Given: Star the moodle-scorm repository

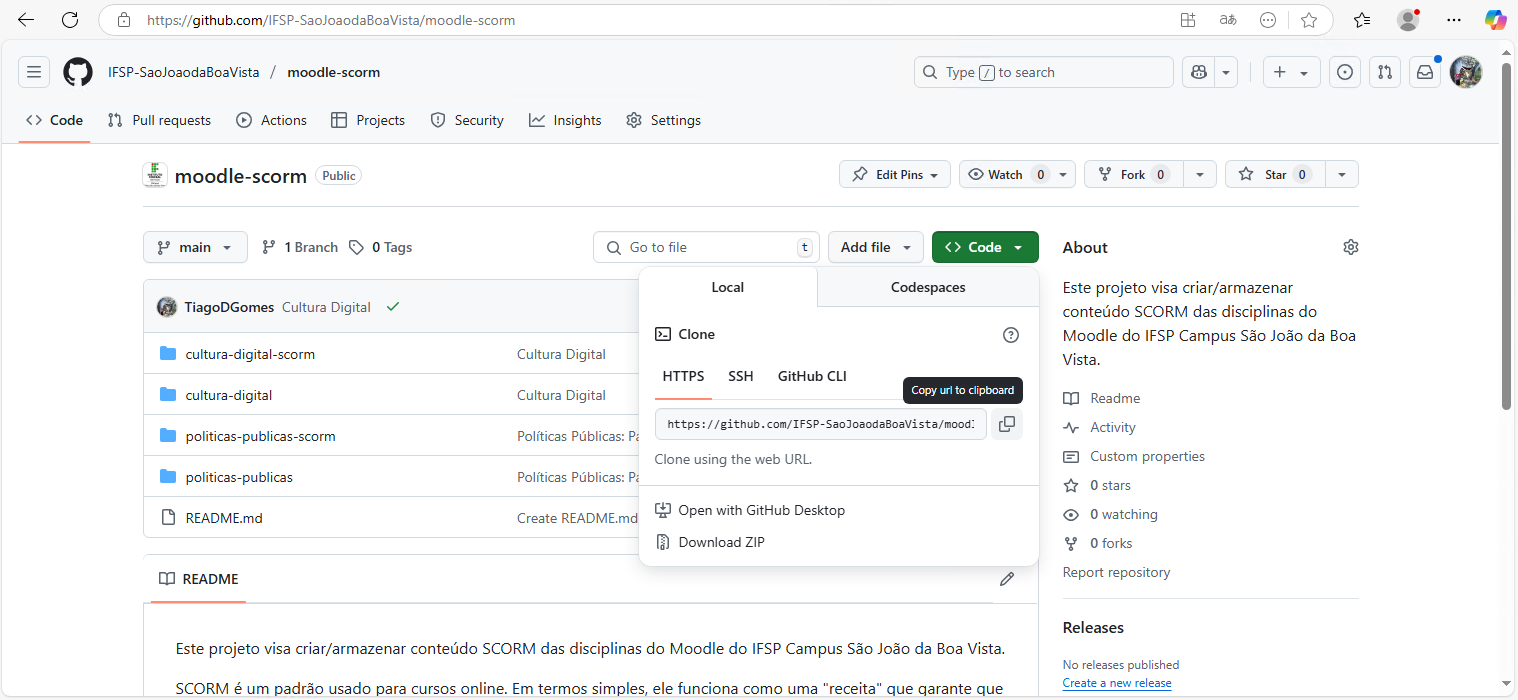Looking at the screenshot, I should (x=1275, y=174).
